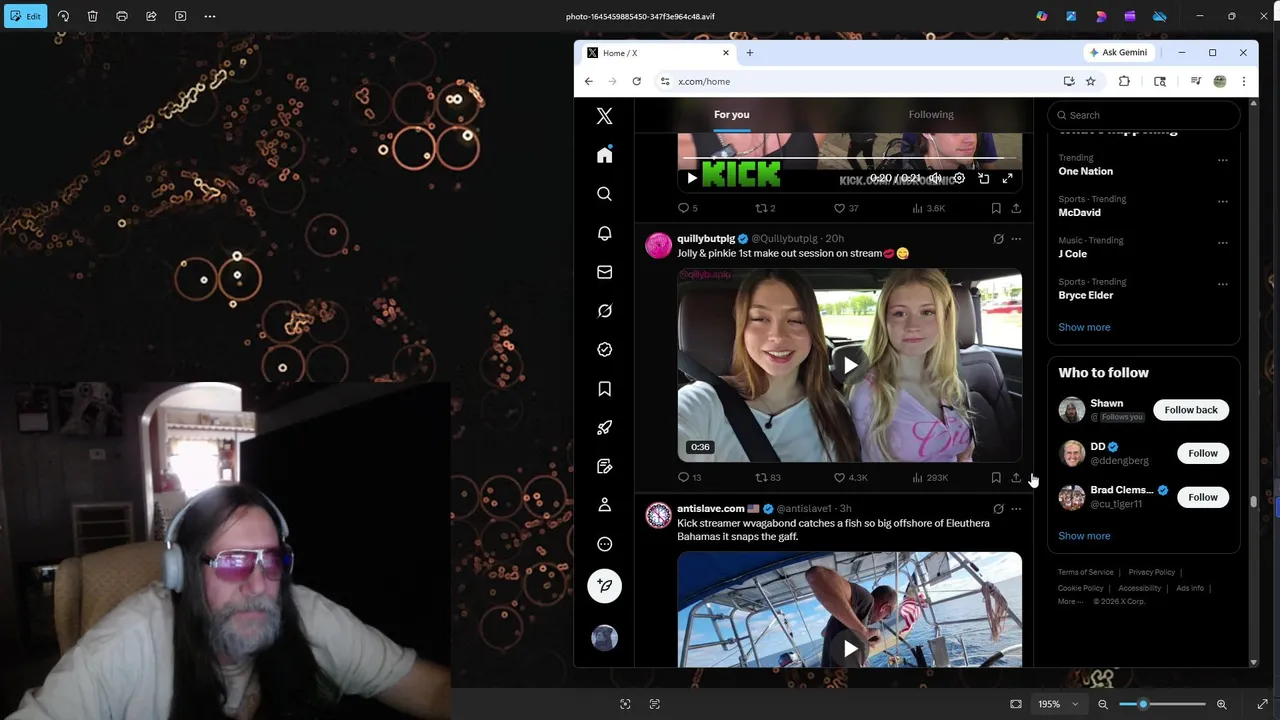Close the Home / X tab
1280x720 pixels.
(726, 53)
